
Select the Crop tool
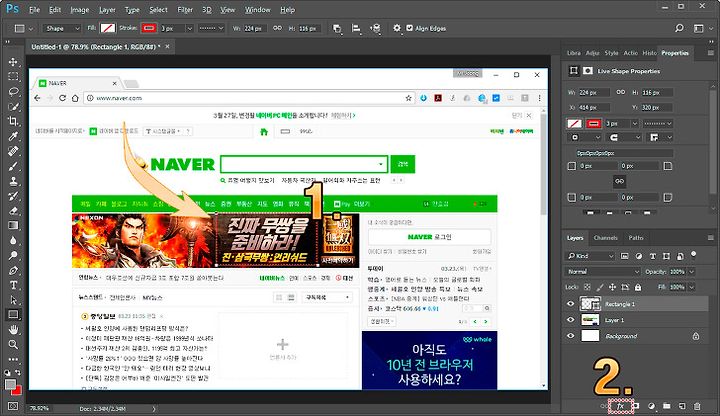[13, 121]
